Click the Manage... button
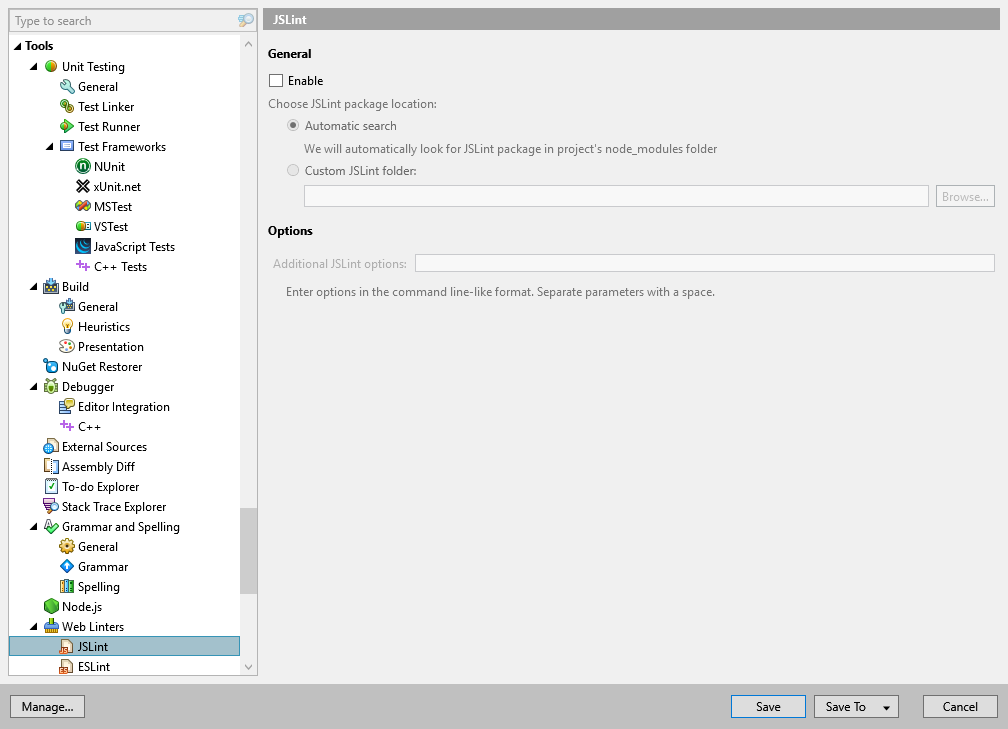Image resolution: width=1008 pixels, height=729 pixels. click(47, 706)
